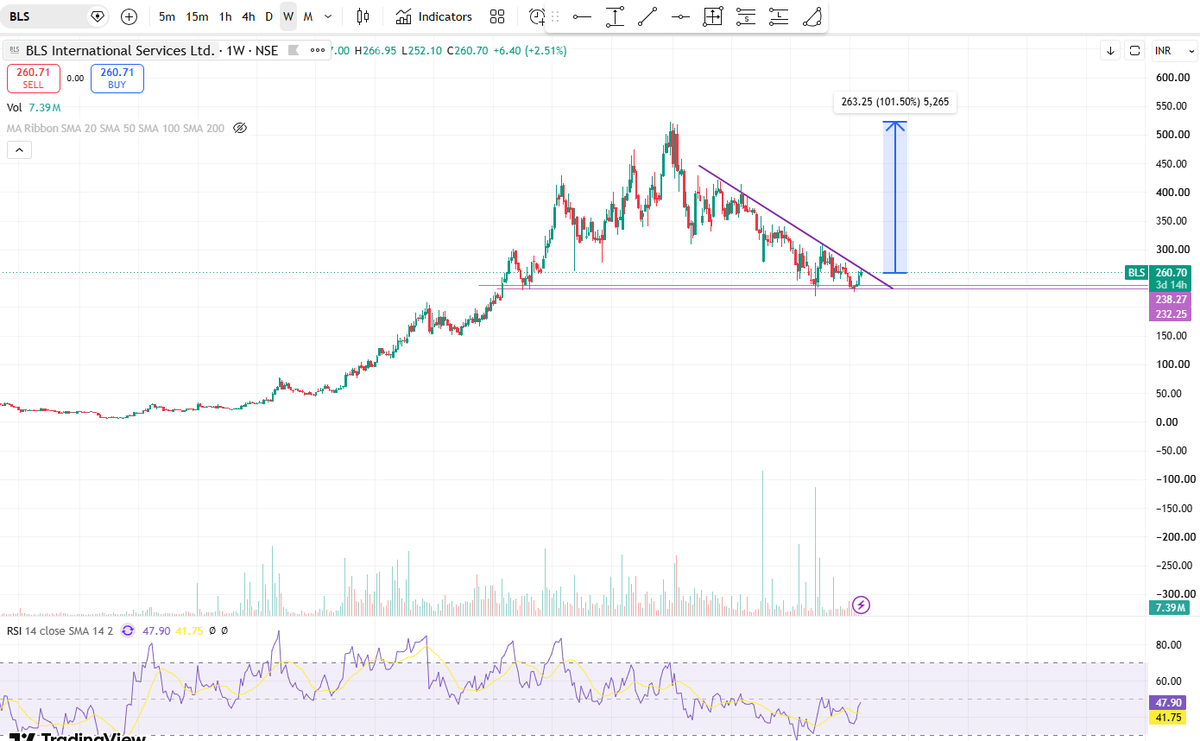Select the horizontal ray tool
This screenshot has width=1200, height=741.
point(680,17)
